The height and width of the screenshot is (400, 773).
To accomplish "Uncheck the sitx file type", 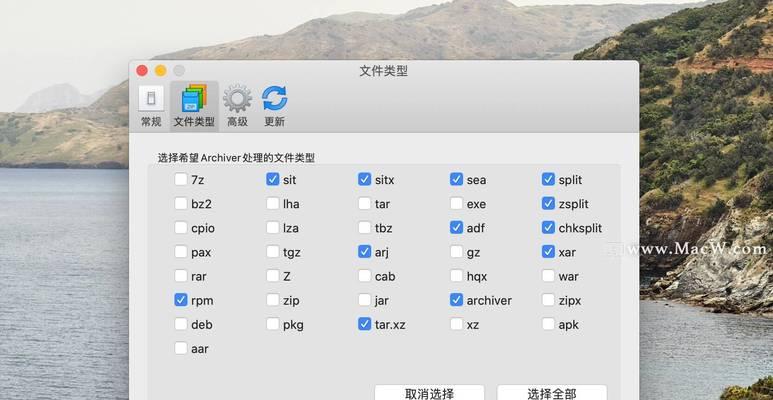I will (364, 180).
